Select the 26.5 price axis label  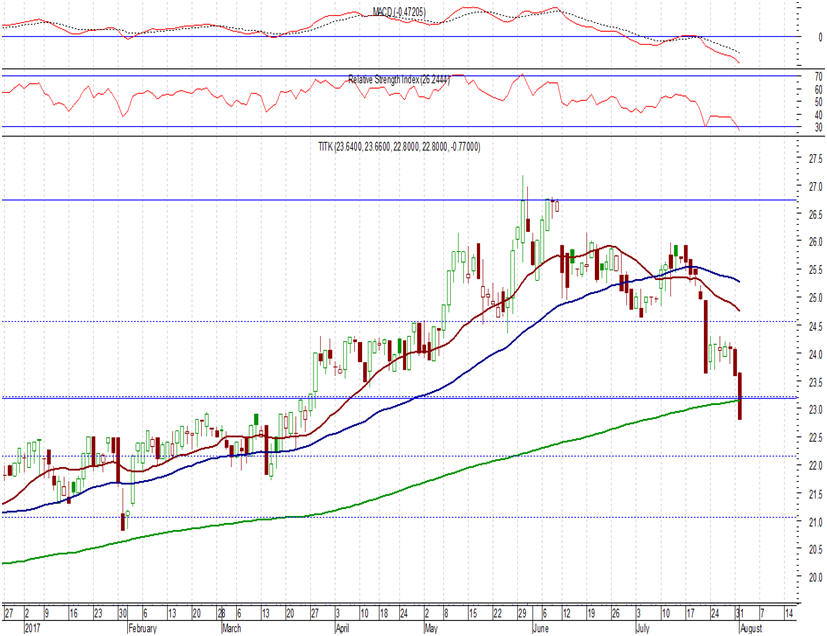click(815, 214)
